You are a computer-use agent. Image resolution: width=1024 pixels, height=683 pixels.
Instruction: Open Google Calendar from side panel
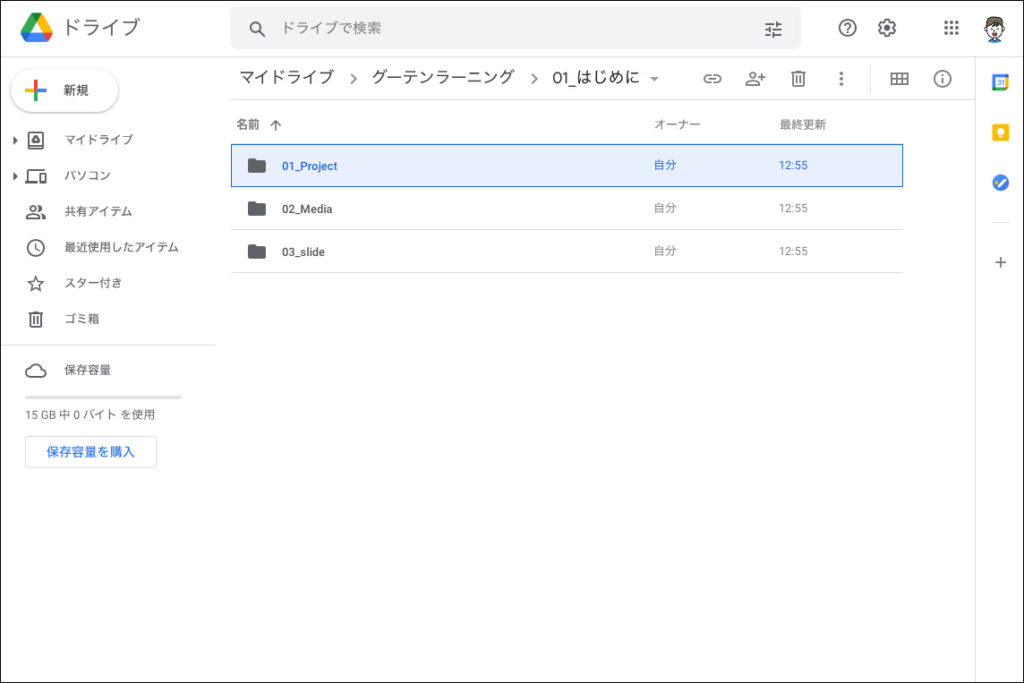point(1000,83)
